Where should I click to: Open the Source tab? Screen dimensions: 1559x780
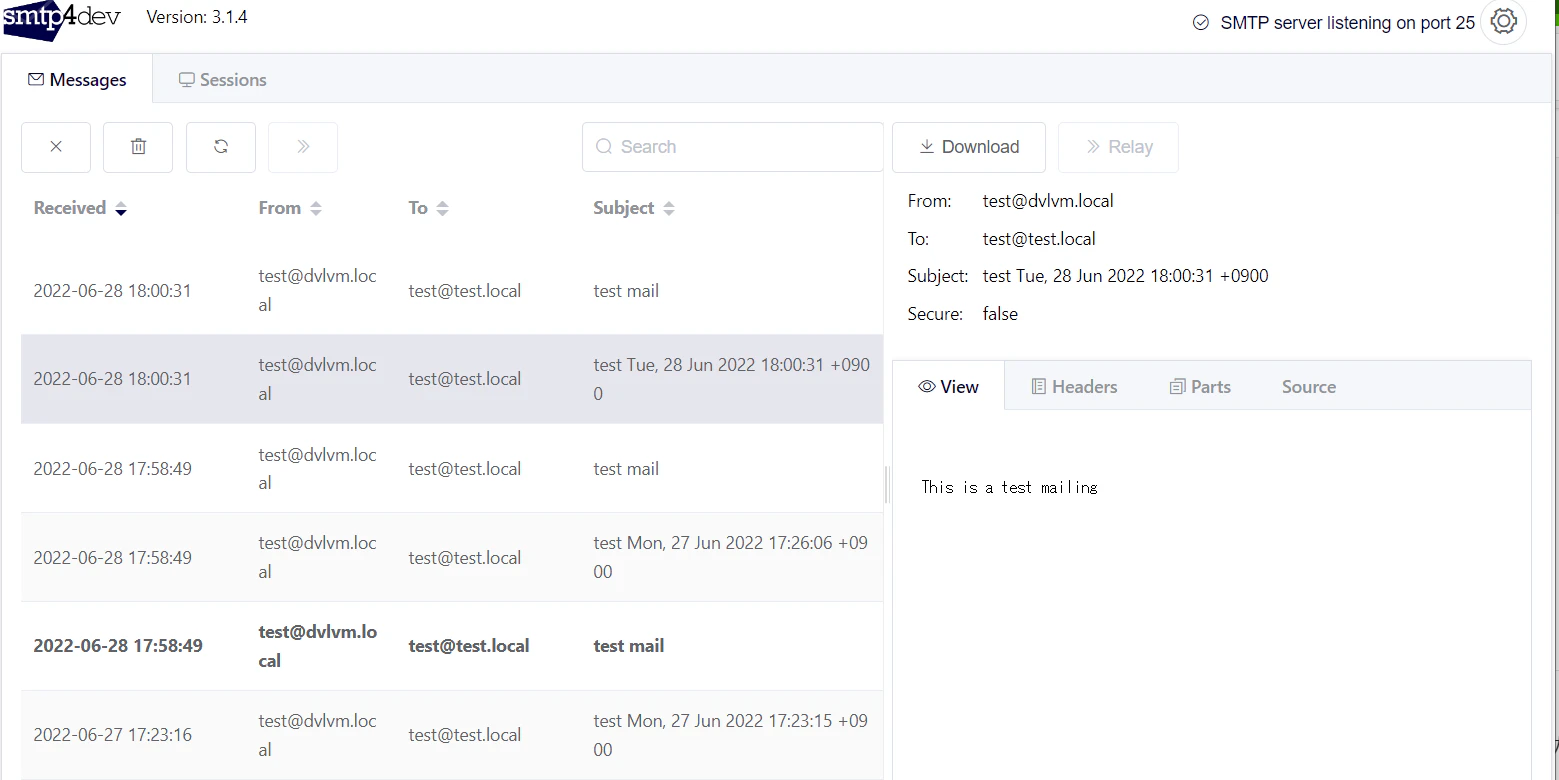click(1309, 387)
